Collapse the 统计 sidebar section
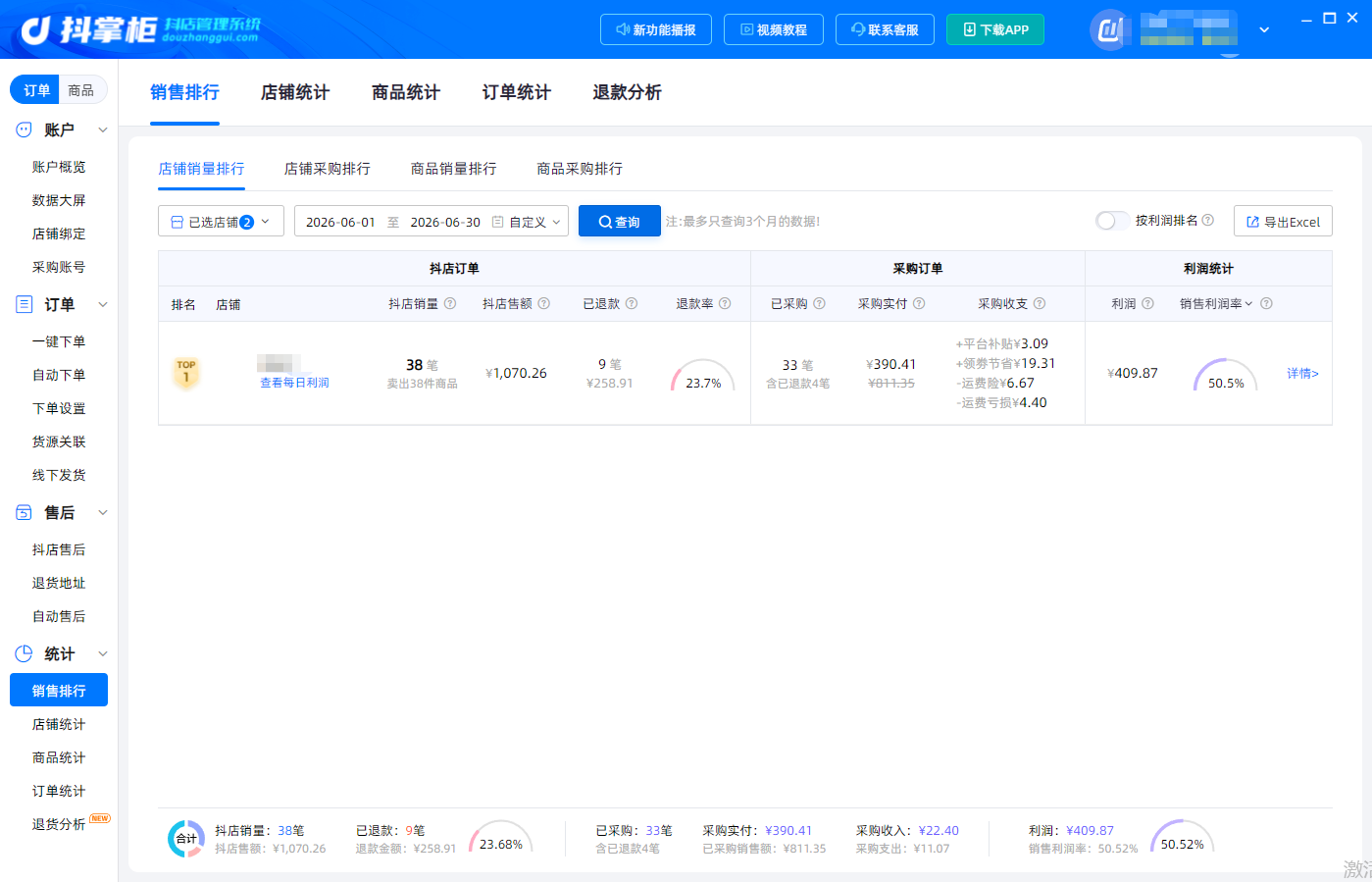 coord(102,653)
